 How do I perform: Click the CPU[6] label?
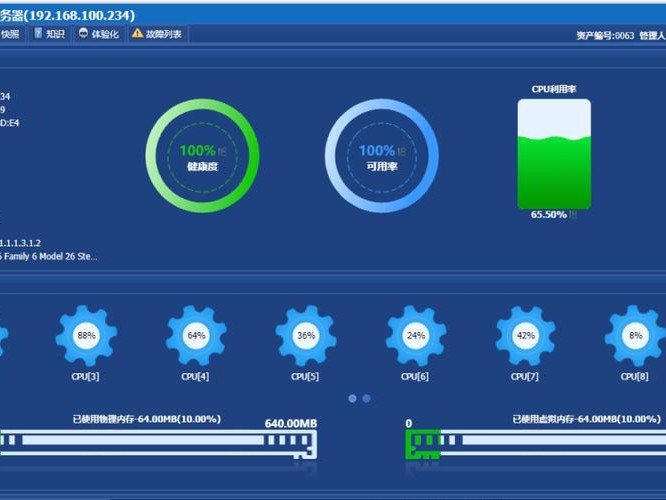click(415, 376)
